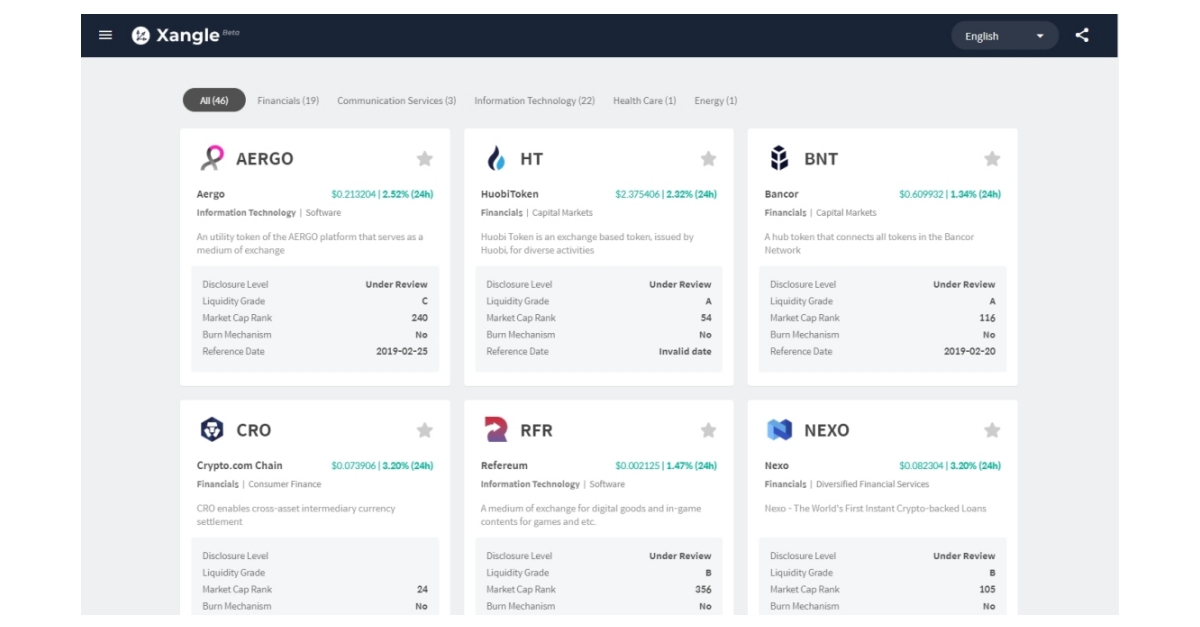Viewport: 1200px width, 627px height.
Task: Toggle the star on the NEXO card
Action: [992, 429]
